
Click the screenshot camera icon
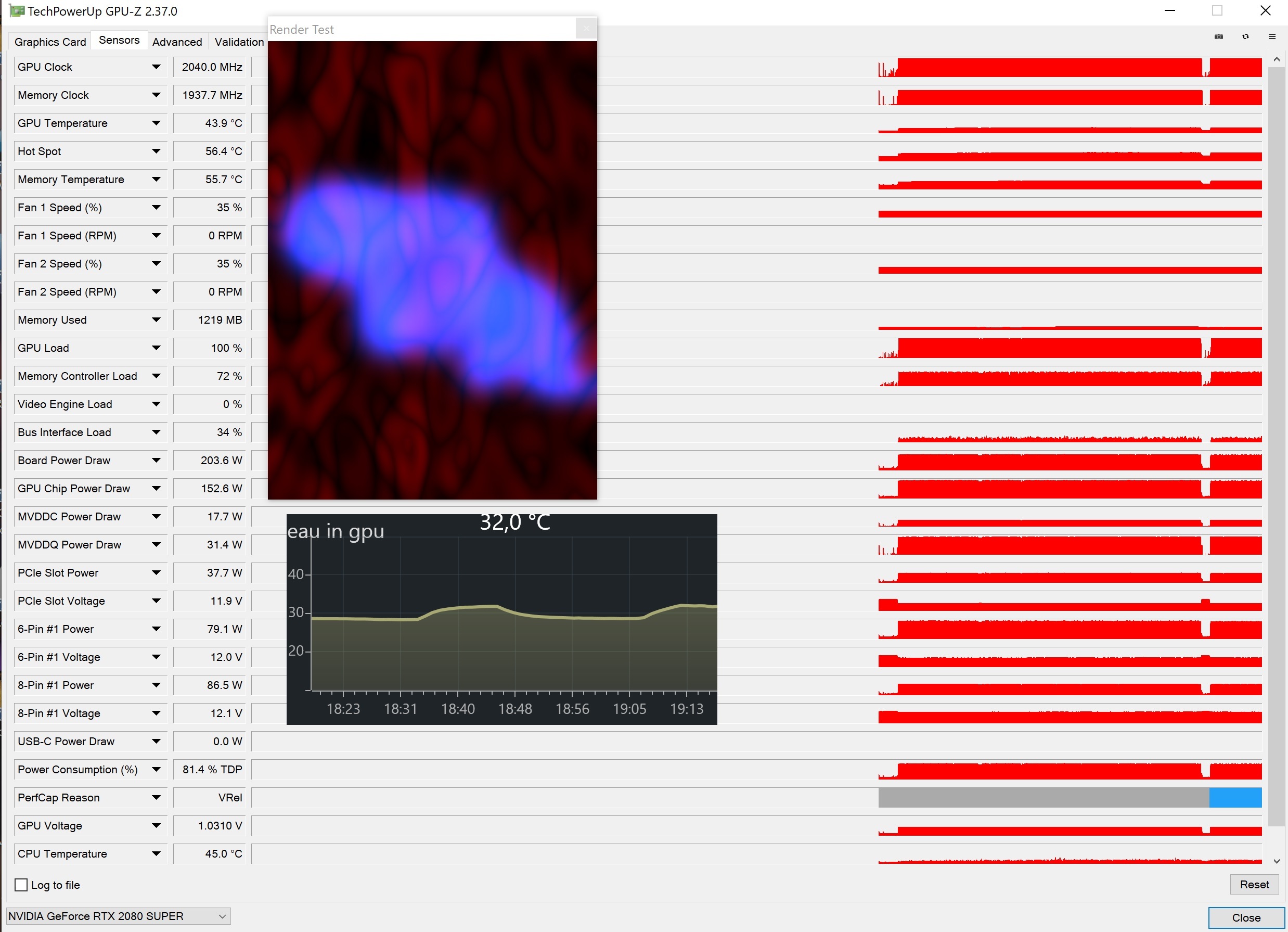(1219, 36)
